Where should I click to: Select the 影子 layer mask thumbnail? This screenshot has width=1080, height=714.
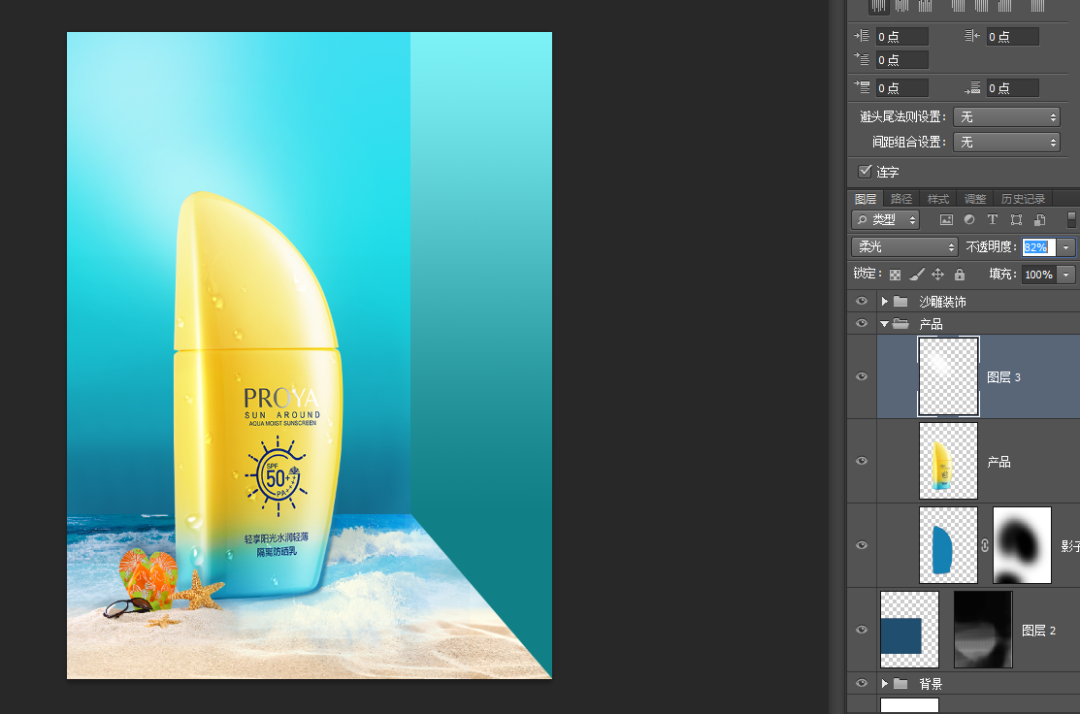1022,545
